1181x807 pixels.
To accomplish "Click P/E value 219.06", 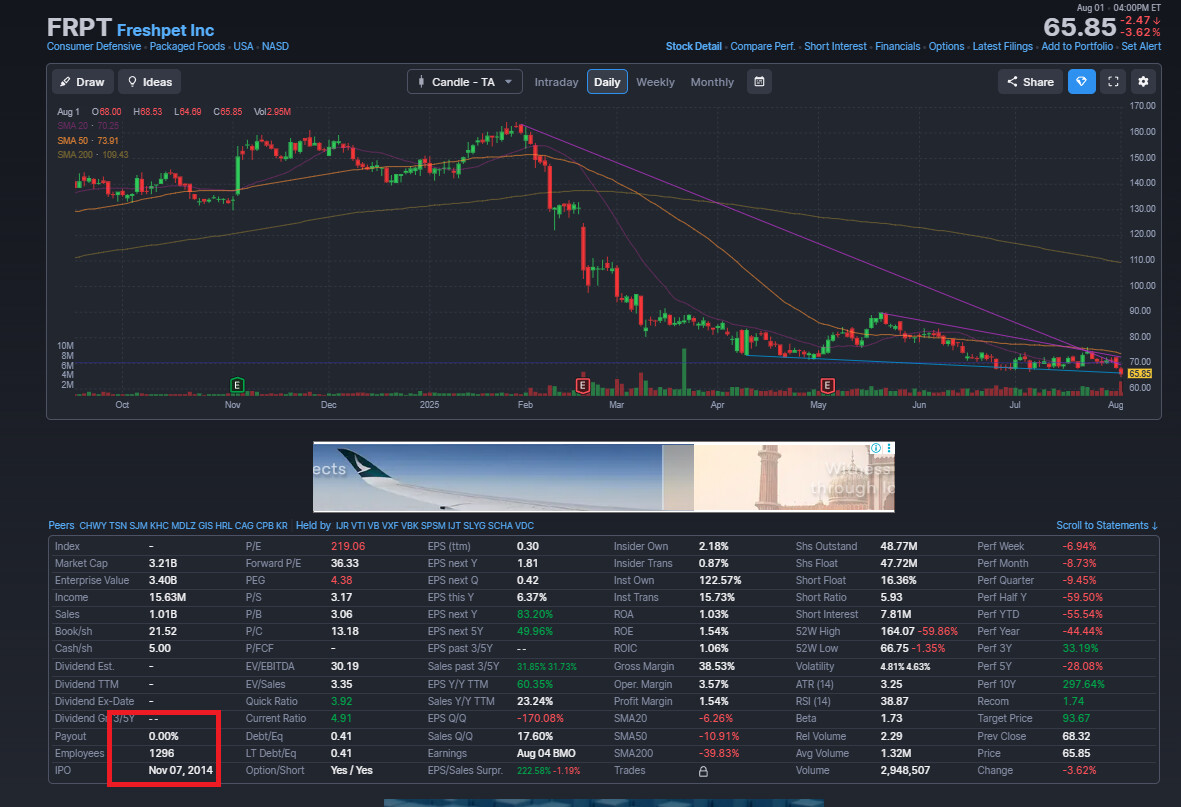I will [348, 546].
